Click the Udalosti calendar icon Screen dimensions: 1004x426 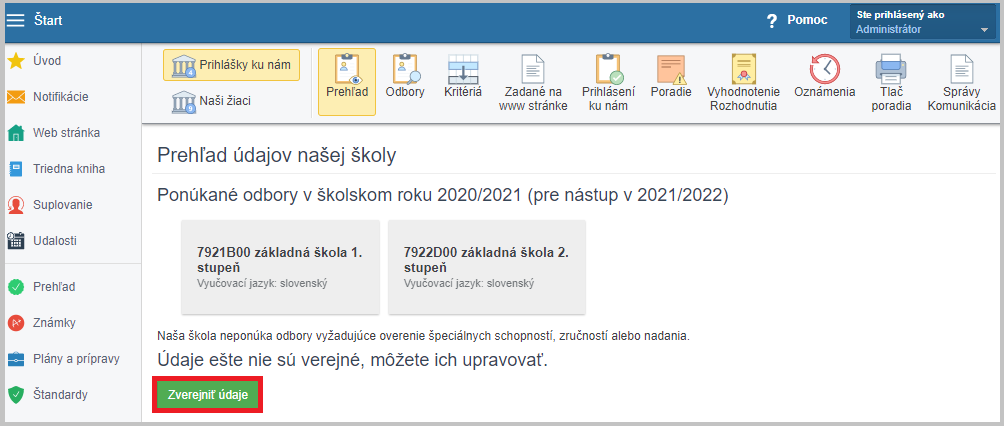point(15,241)
